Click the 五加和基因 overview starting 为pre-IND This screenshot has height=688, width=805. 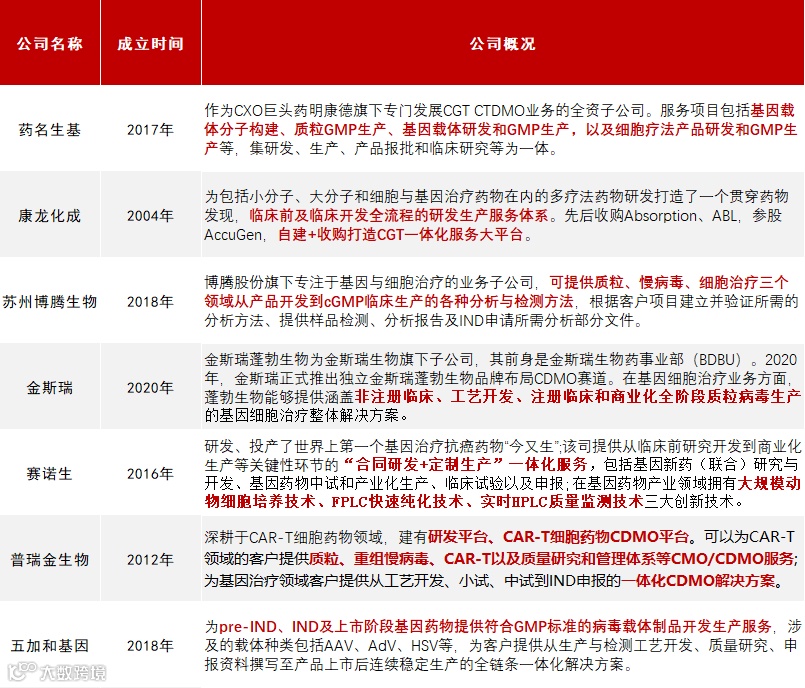(x=502, y=645)
